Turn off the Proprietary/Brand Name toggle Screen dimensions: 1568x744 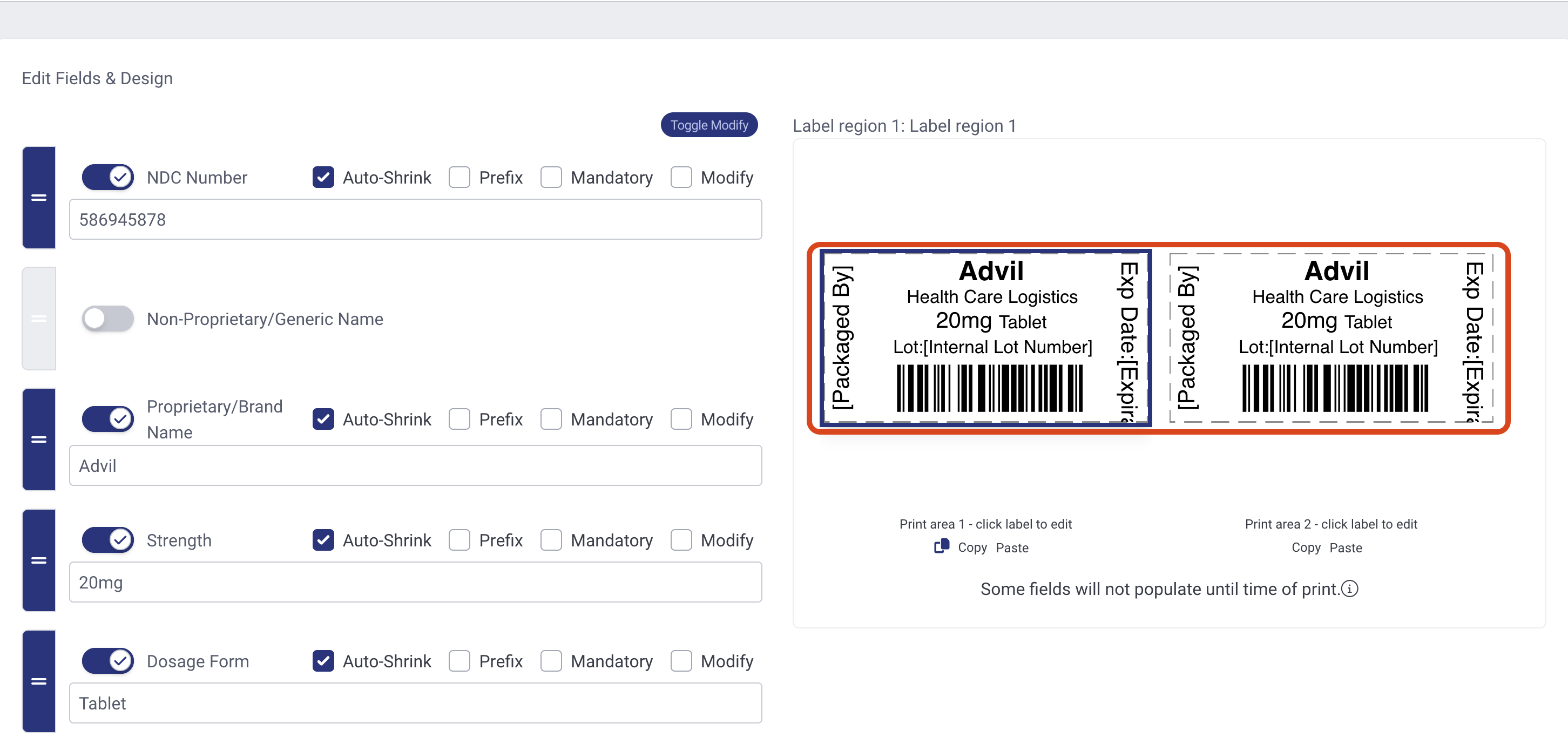108,419
